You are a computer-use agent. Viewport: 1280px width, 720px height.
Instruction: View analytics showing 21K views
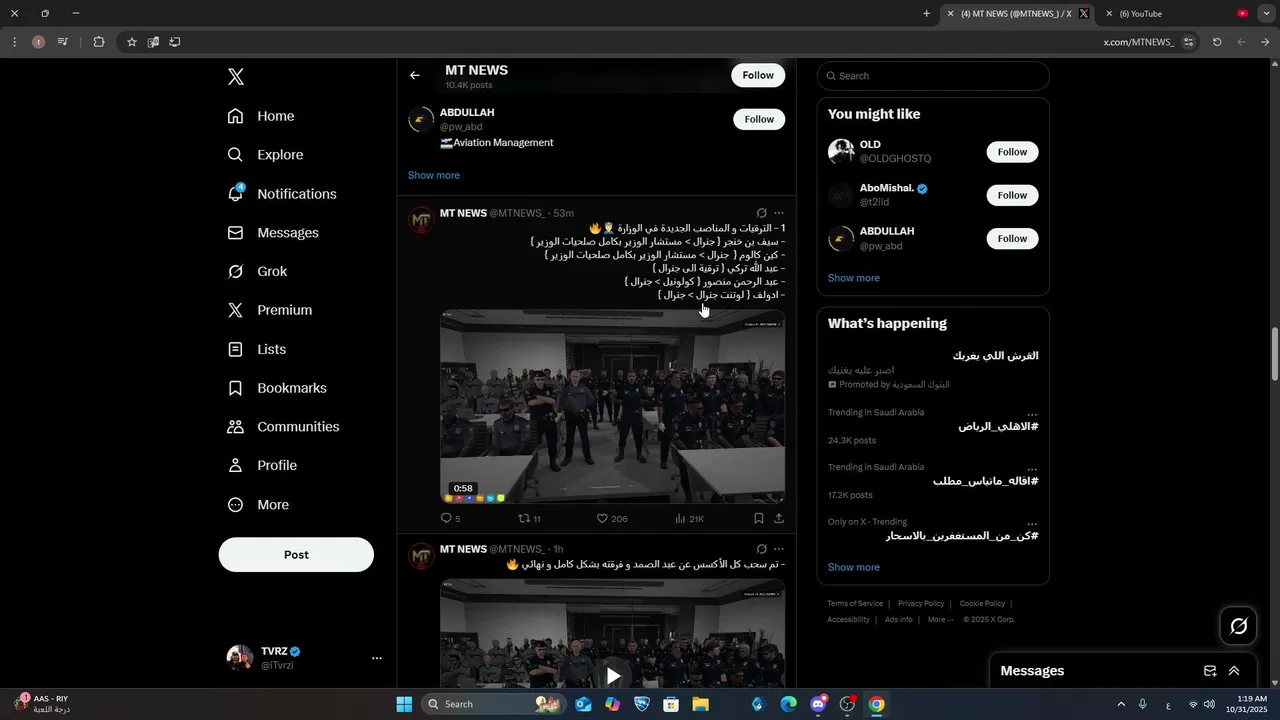pos(689,519)
